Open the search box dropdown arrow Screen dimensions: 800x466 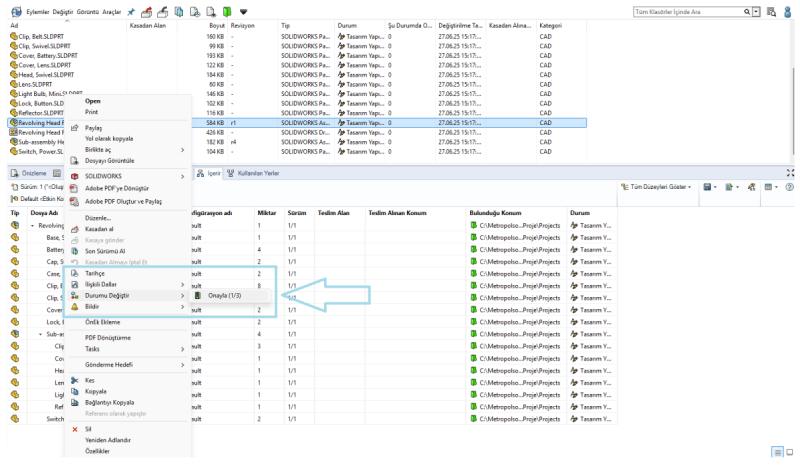coord(756,12)
